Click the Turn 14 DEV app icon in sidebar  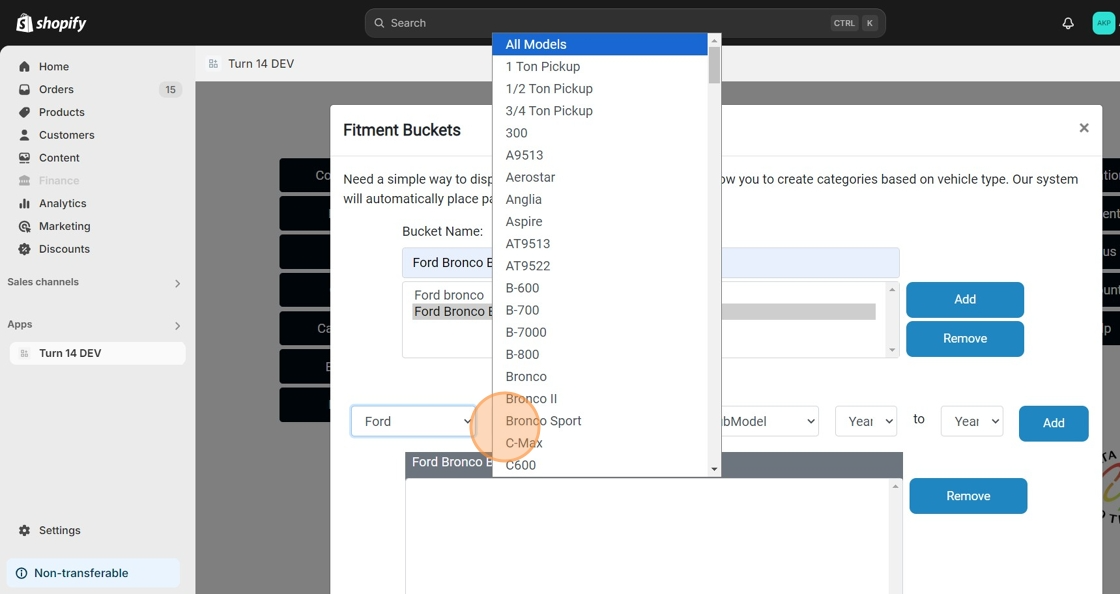(x=24, y=353)
